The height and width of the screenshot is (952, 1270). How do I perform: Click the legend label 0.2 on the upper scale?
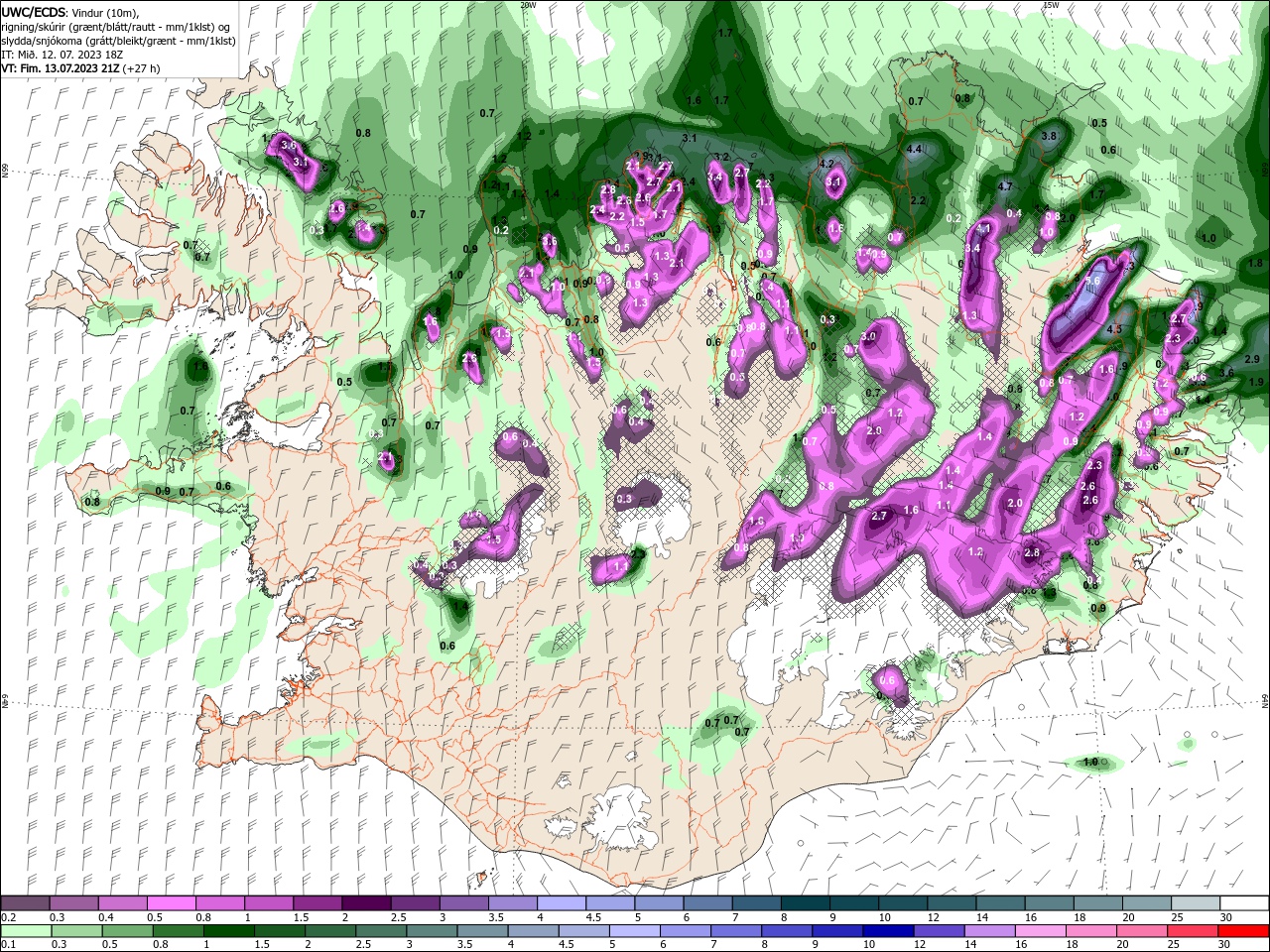click(x=8, y=917)
